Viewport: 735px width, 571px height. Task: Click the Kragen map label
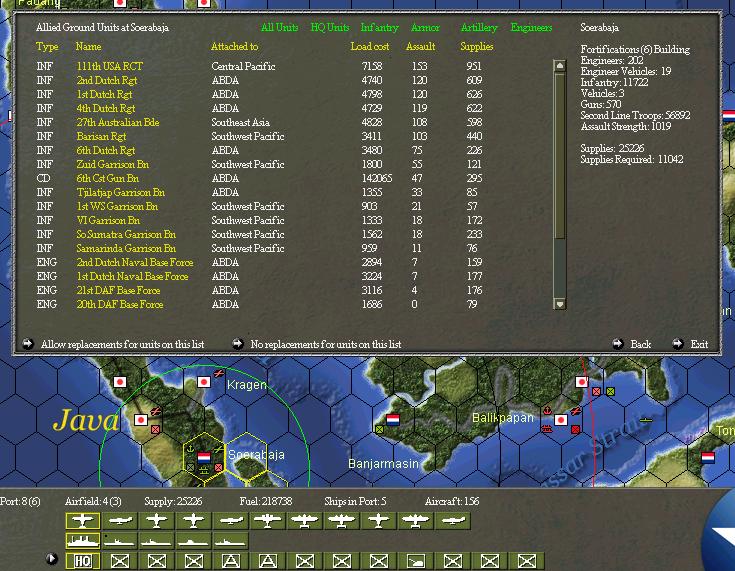coord(247,385)
